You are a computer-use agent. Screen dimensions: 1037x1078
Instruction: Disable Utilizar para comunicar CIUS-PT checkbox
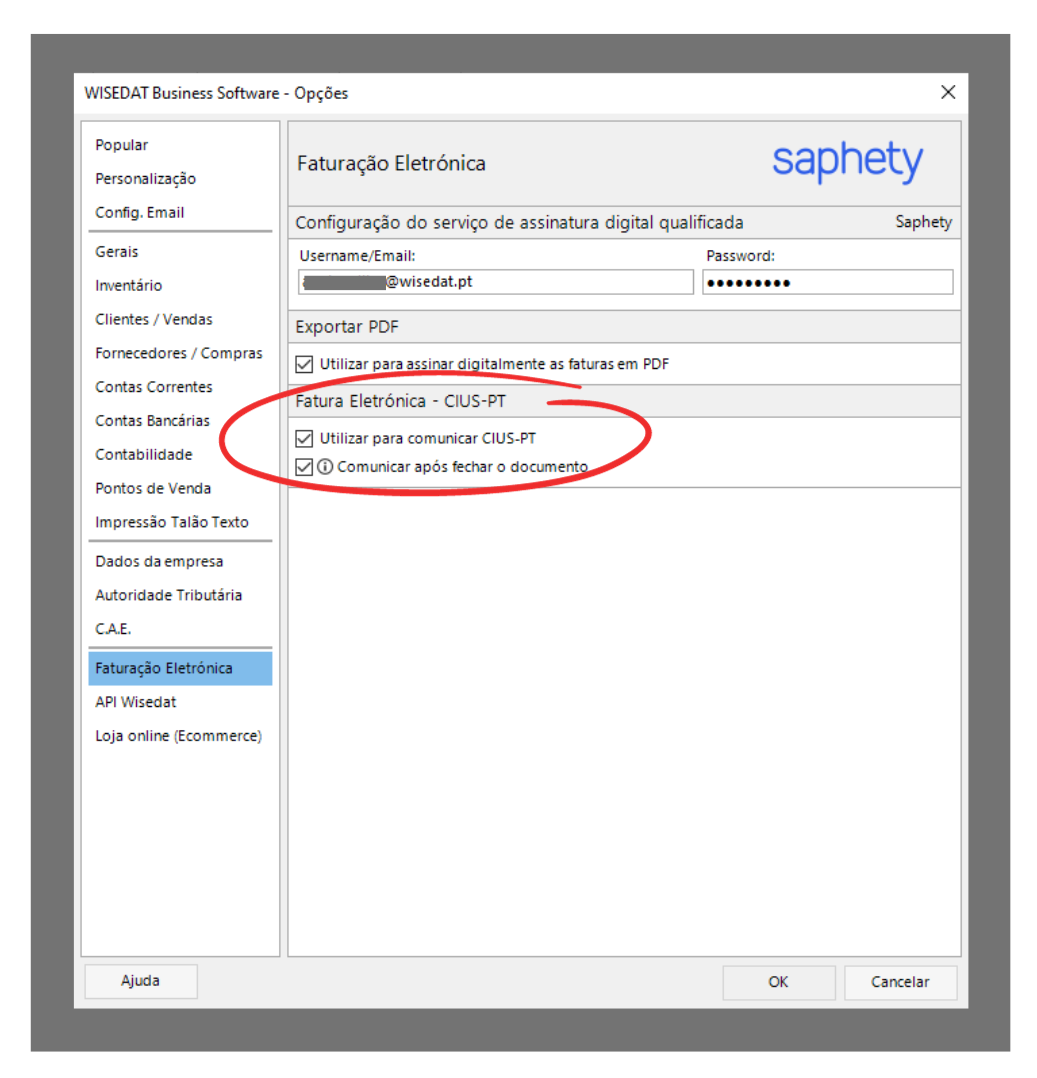pos(305,438)
